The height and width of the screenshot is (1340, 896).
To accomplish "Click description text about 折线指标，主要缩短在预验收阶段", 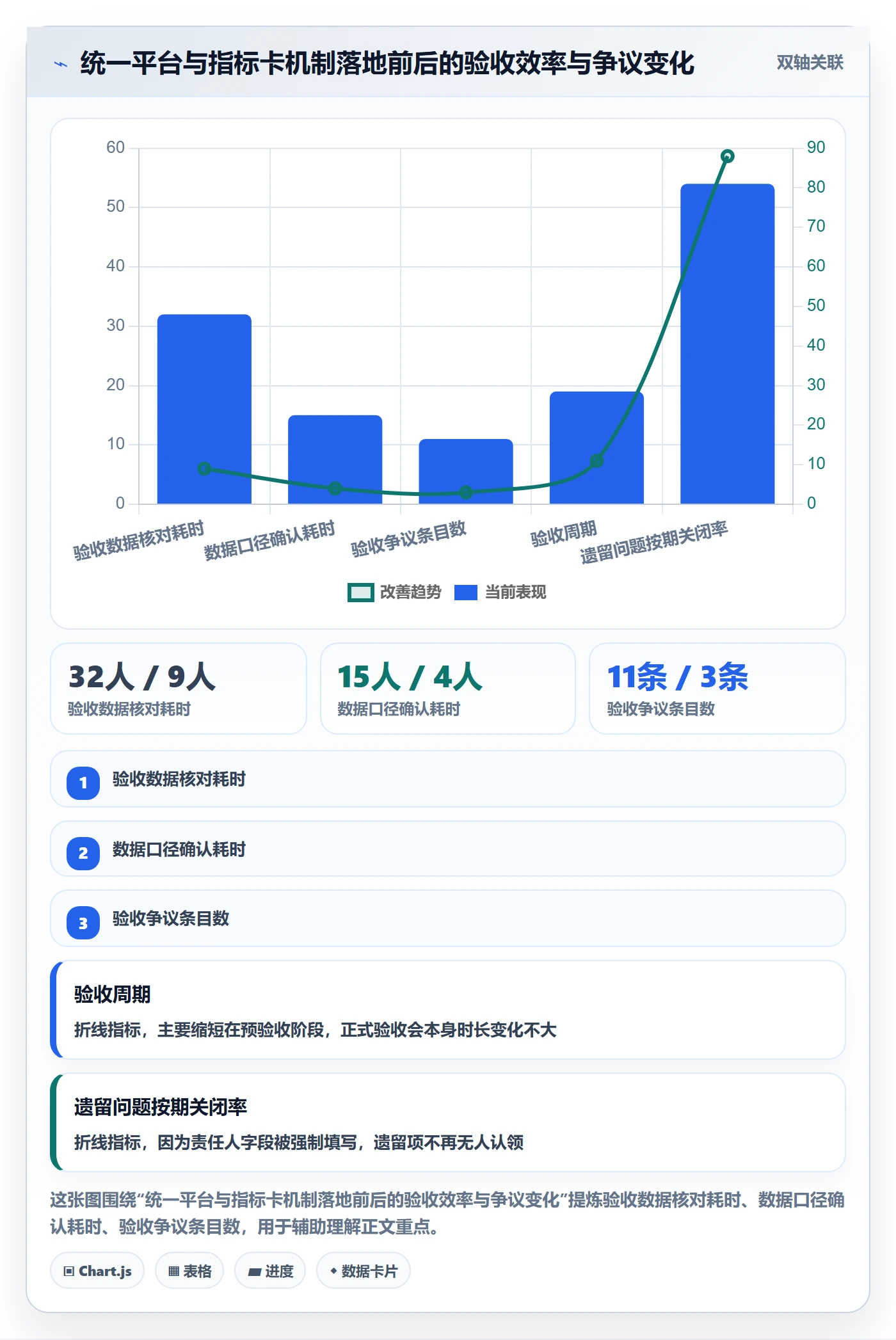I will (316, 1030).
